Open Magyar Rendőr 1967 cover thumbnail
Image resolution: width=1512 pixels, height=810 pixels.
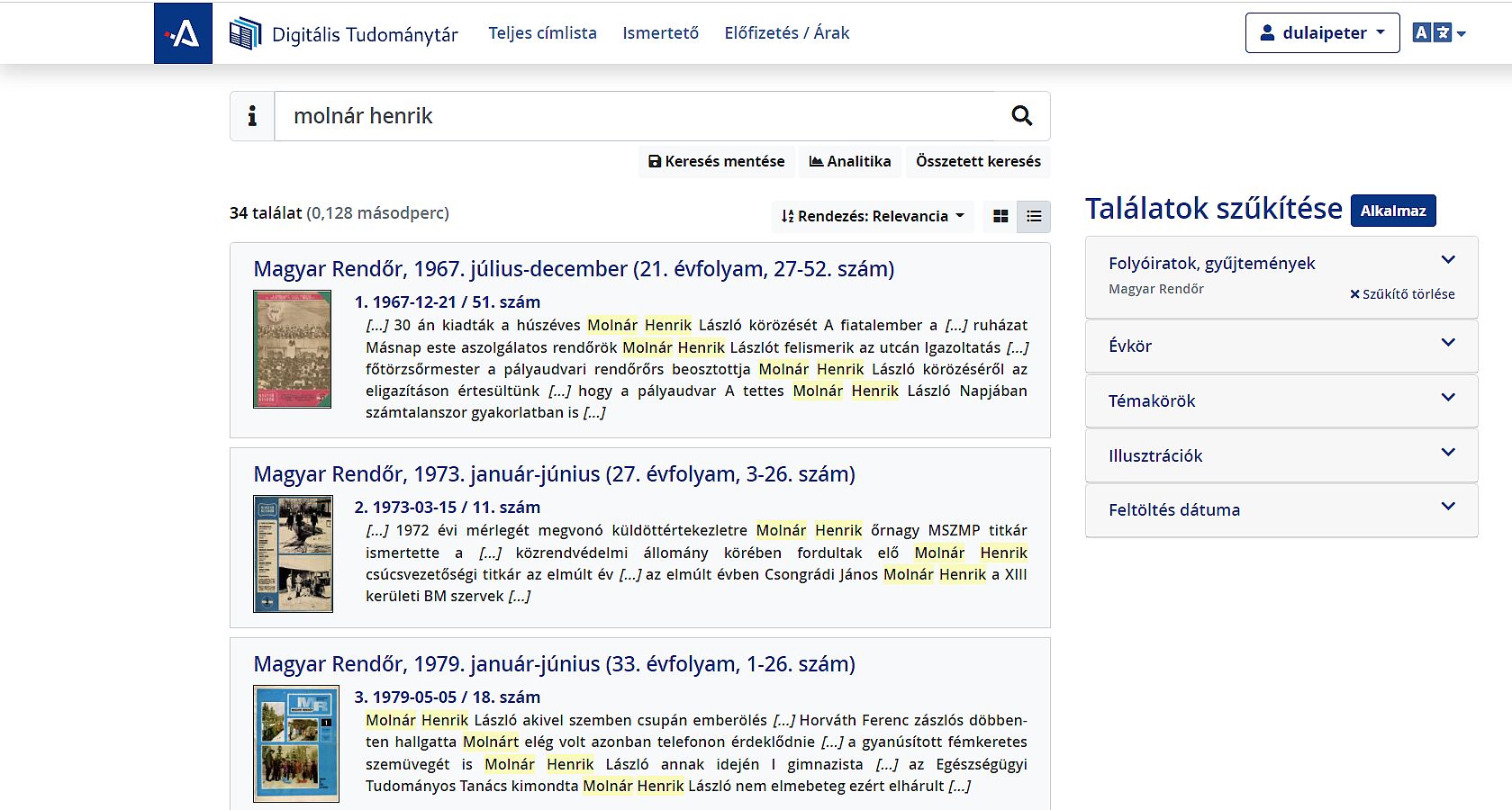tap(292, 349)
